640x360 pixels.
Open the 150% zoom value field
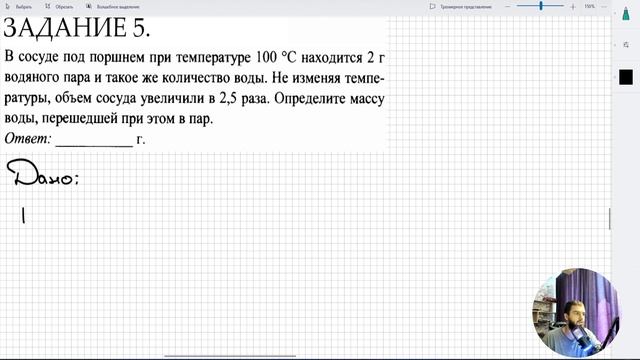coord(589,7)
